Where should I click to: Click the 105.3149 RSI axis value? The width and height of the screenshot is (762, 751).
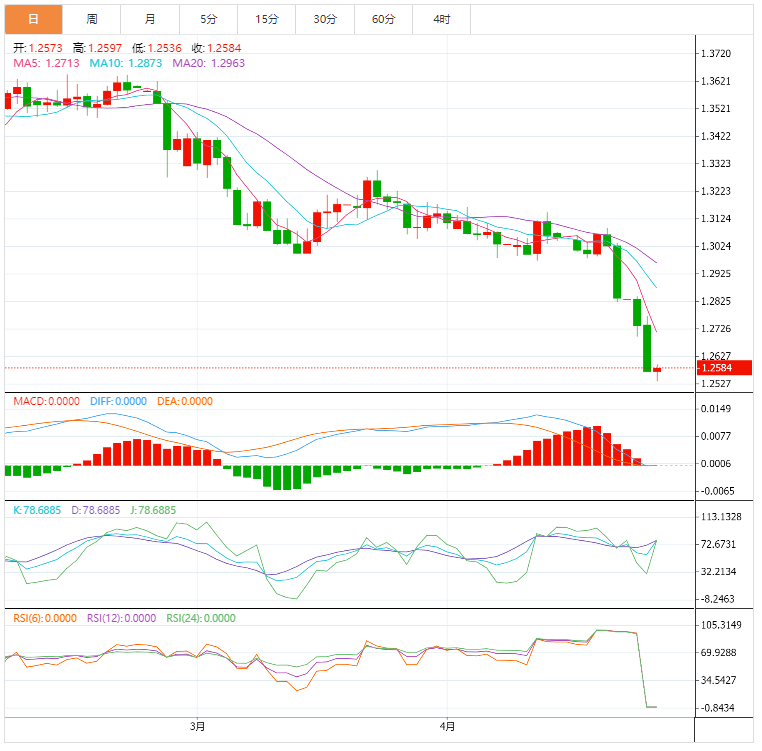721,625
